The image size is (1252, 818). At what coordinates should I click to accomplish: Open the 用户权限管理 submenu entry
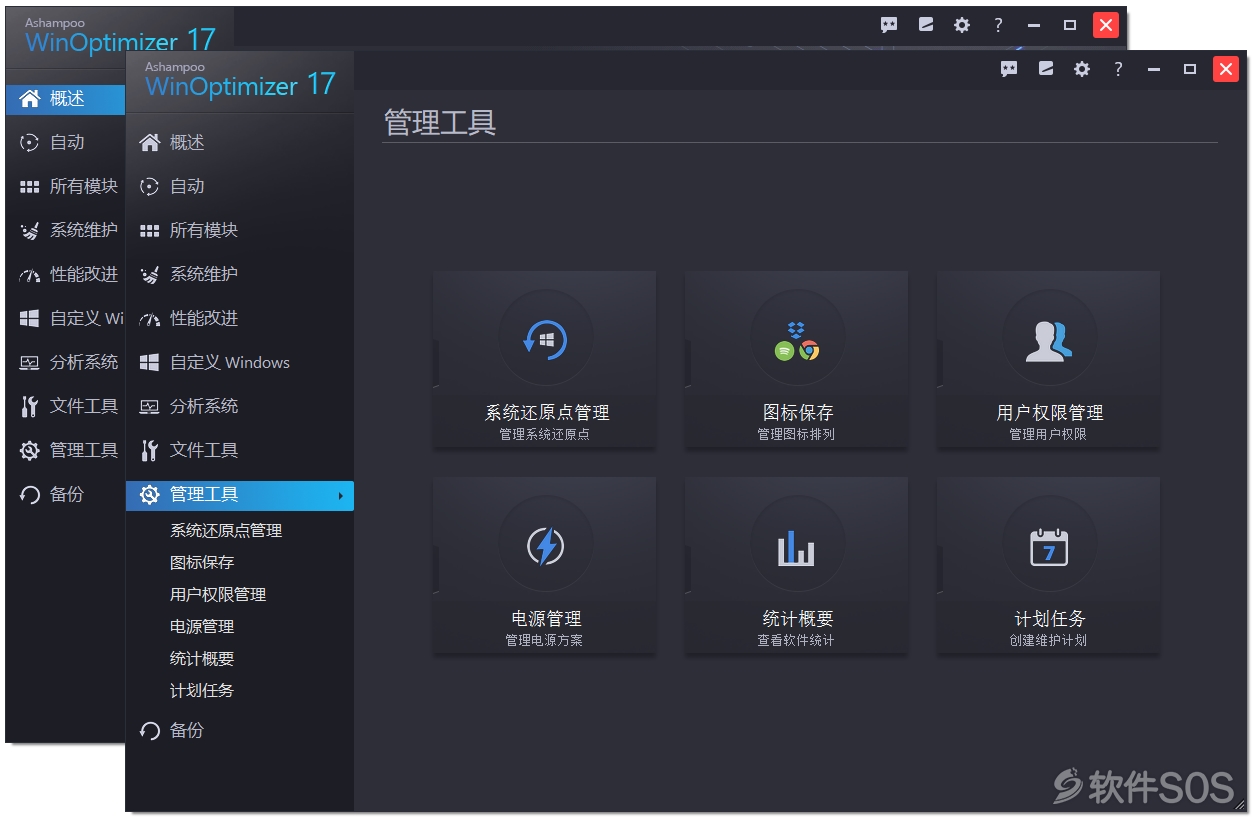[218, 595]
